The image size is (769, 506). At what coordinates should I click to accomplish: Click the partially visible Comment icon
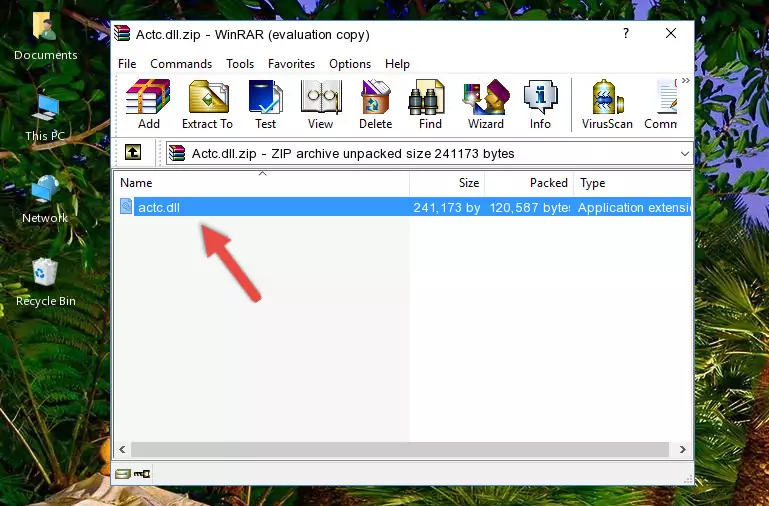click(x=661, y=104)
